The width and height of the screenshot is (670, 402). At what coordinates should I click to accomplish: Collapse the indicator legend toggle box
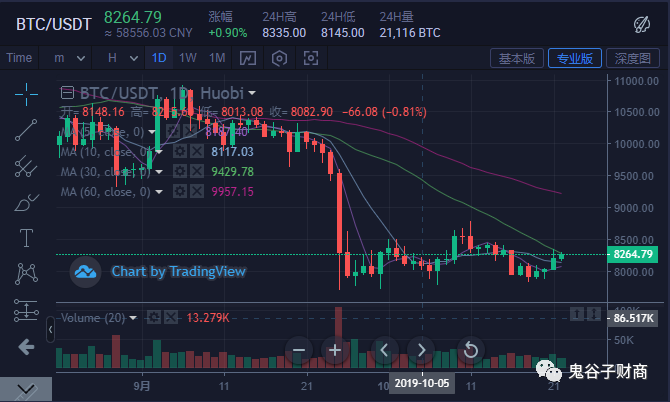[x=67, y=92]
